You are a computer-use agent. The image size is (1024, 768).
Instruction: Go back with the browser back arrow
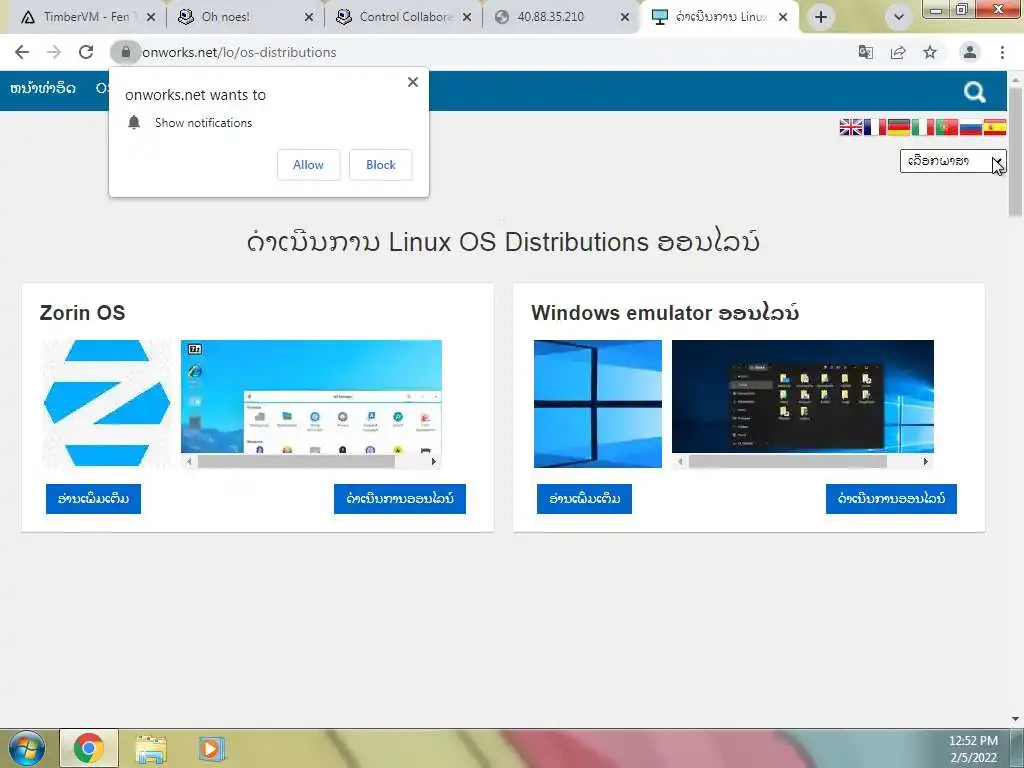(22, 52)
